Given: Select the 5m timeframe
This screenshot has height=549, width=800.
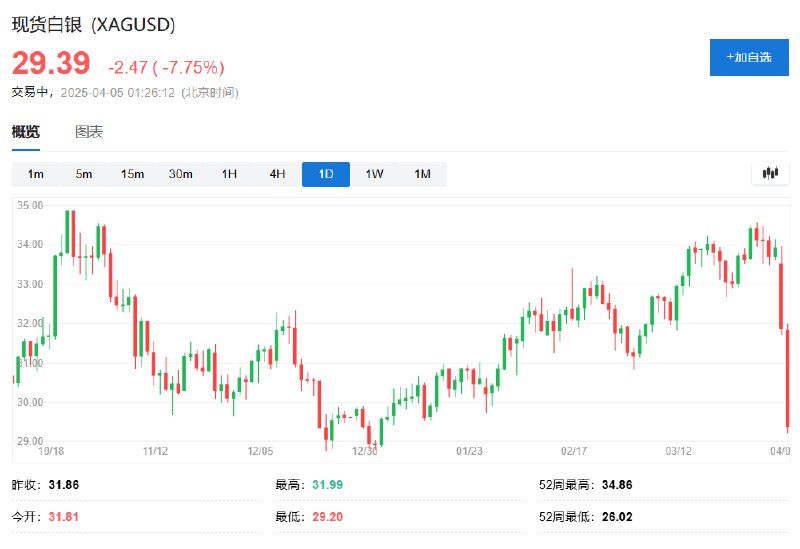Looking at the screenshot, I should 84,174.
